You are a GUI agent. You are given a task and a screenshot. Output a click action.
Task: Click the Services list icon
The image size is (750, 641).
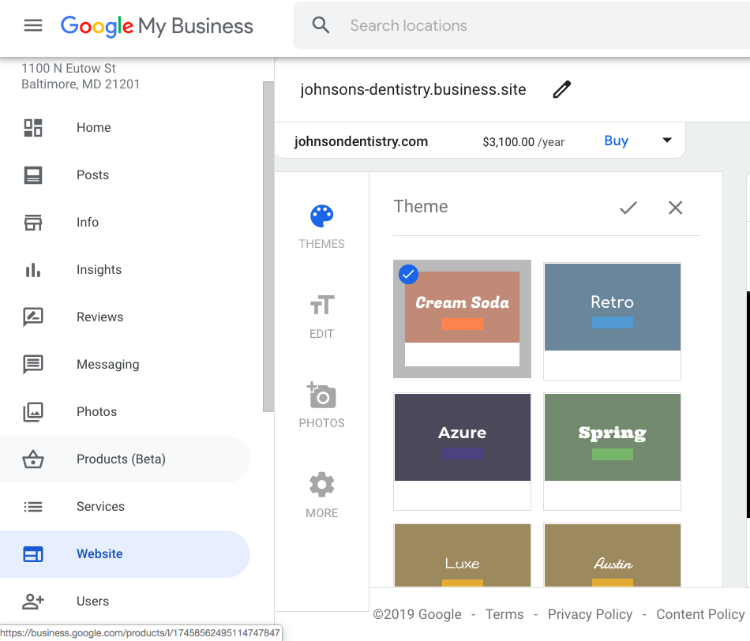point(33,507)
